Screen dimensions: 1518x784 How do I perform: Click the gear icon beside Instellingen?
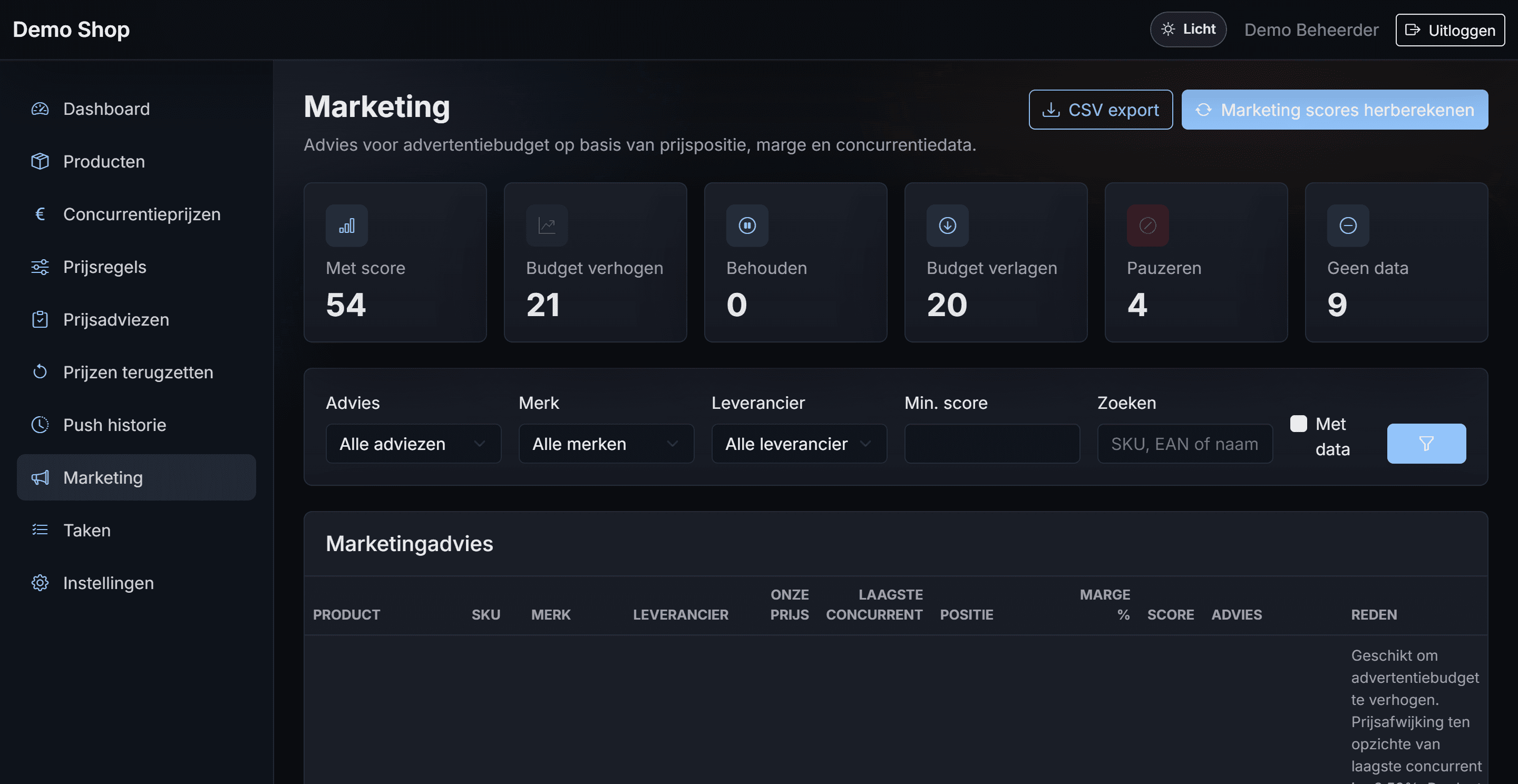pos(40,583)
